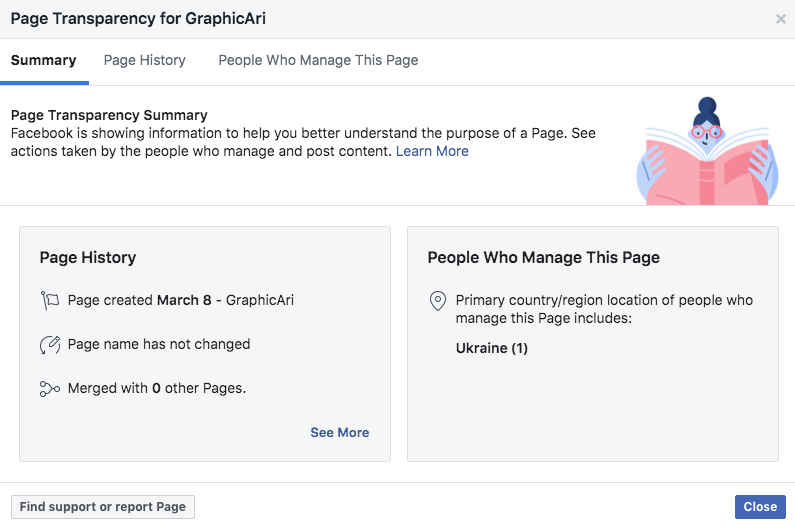Click the Ukraine (1) country entry
Image resolution: width=795 pixels, height=530 pixels.
(x=491, y=348)
